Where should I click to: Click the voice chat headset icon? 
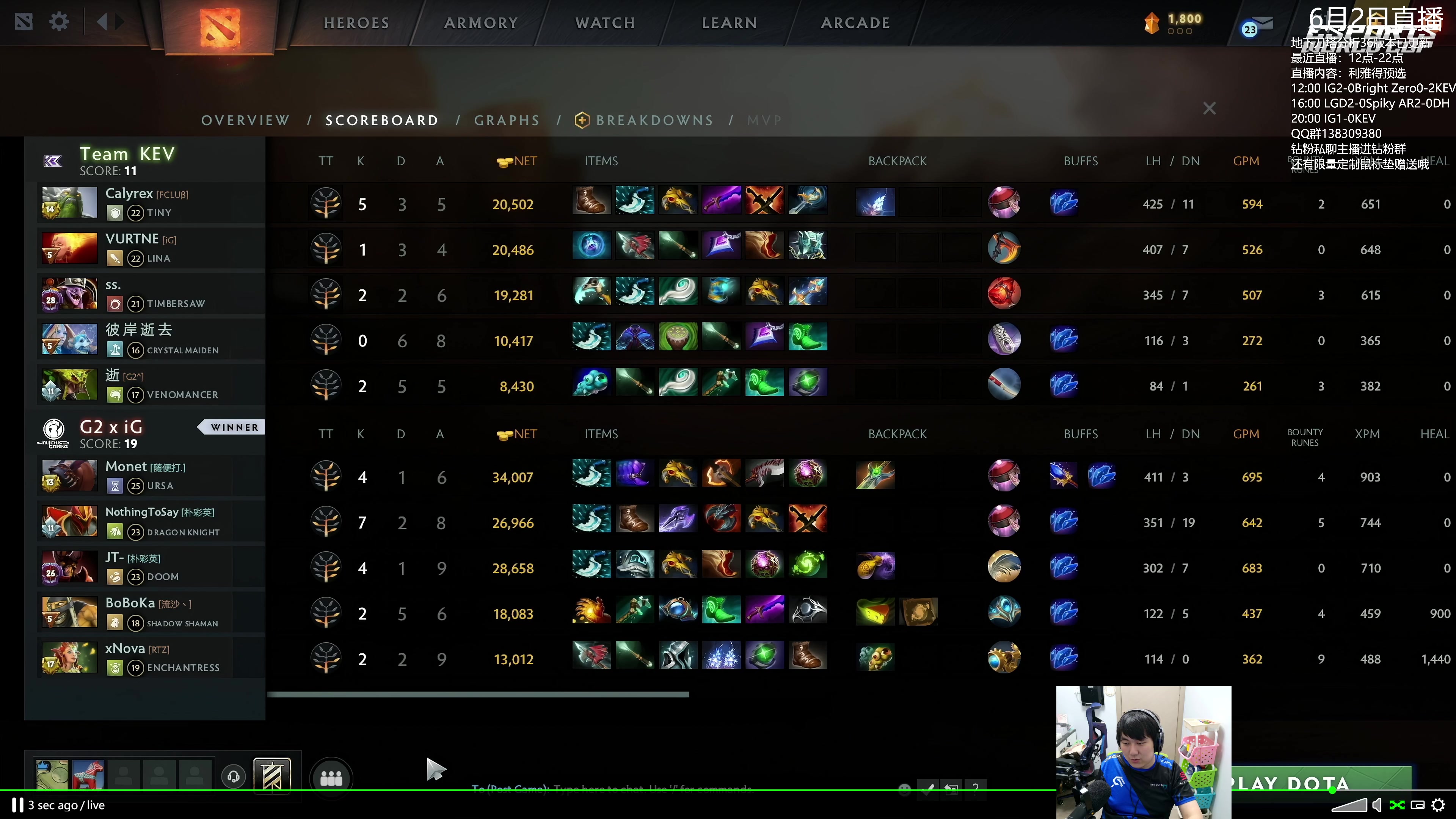pyautogui.click(x=234, y=777)
